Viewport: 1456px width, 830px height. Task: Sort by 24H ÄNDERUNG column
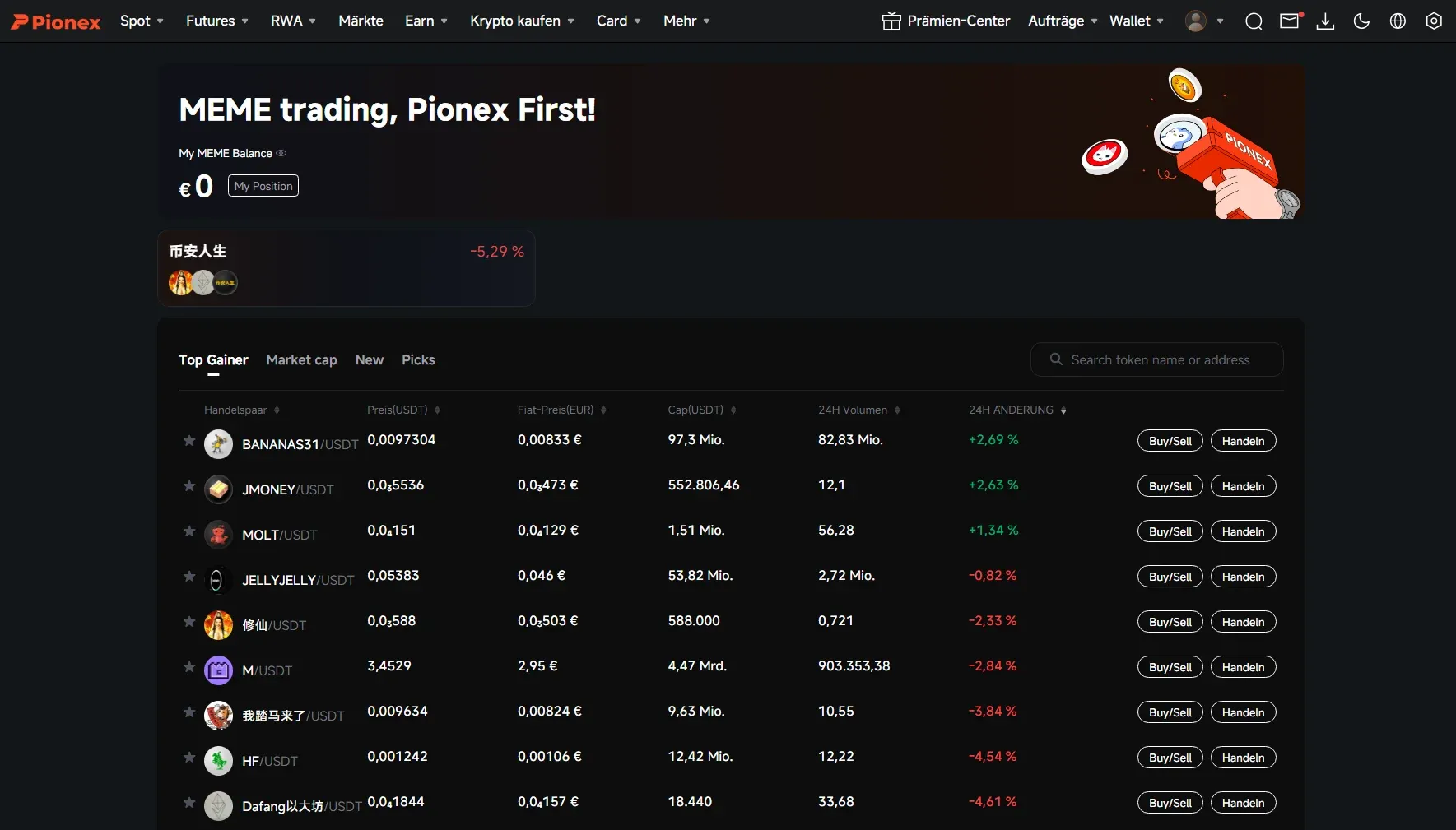pos(1017,410)
